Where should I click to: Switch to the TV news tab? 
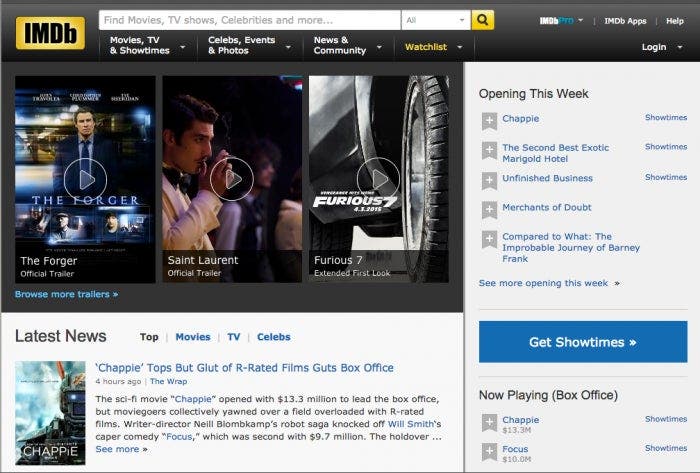click(x=233, y=337)
